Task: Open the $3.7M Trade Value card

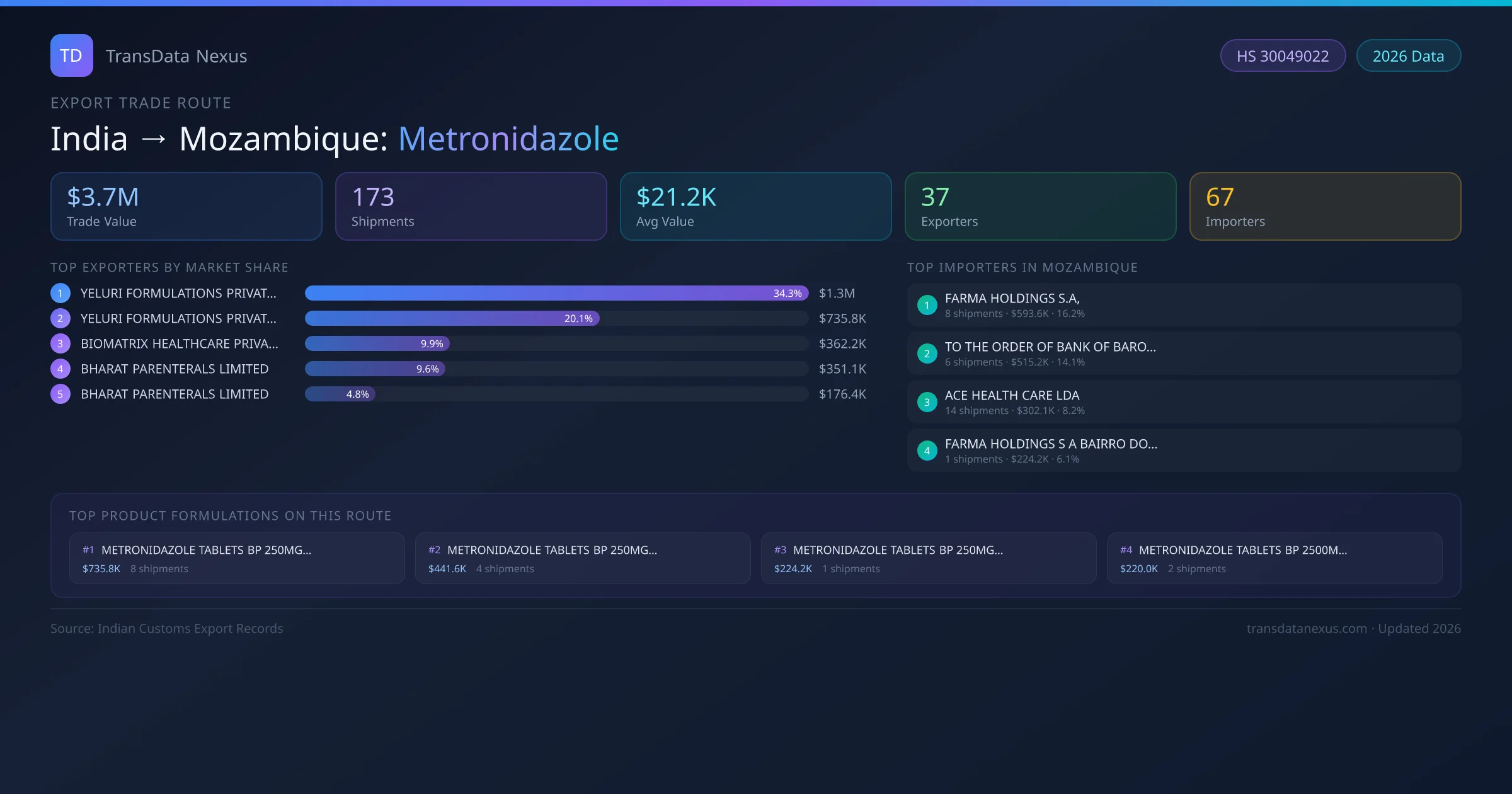Action: [186, 206]
